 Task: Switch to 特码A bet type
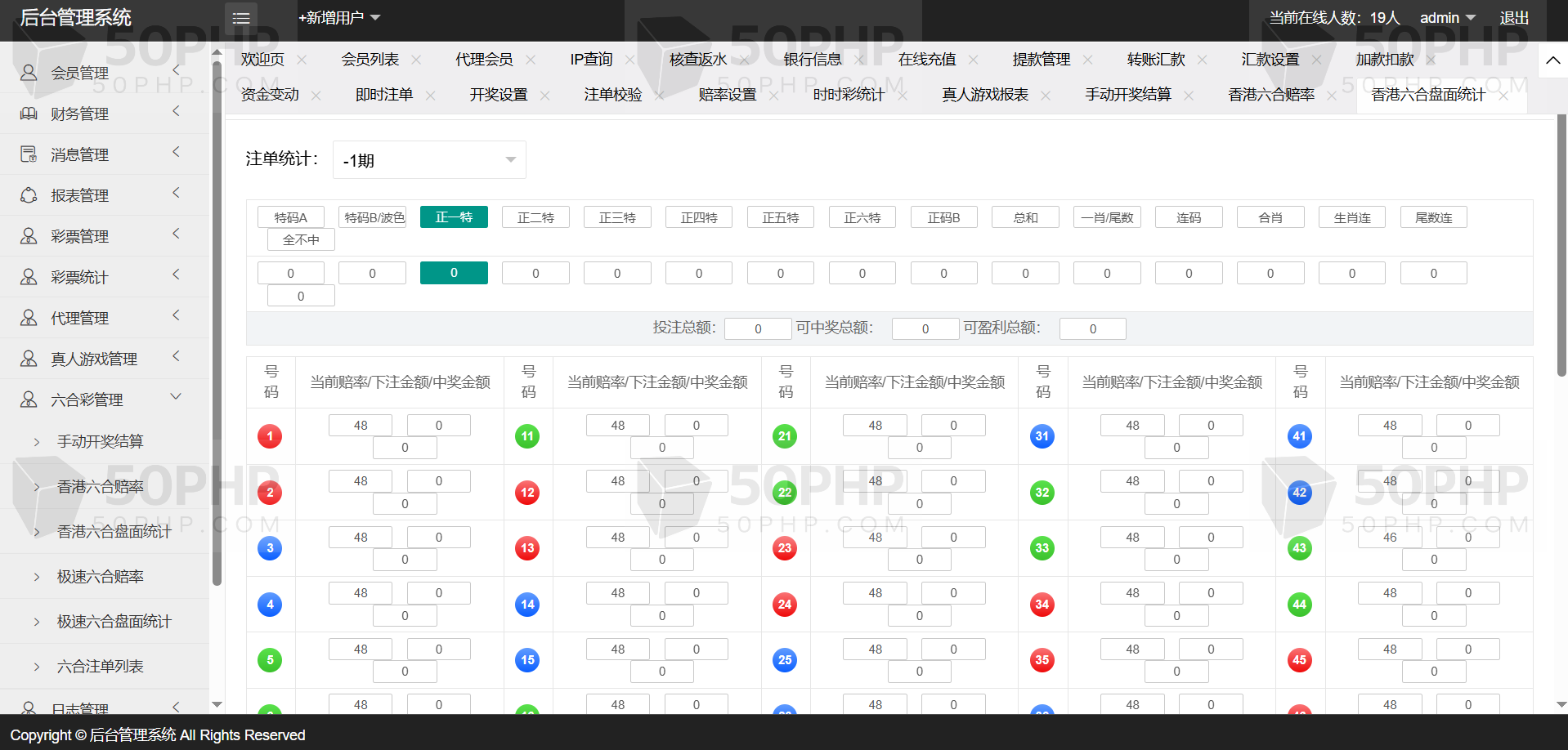pos(291,217)
